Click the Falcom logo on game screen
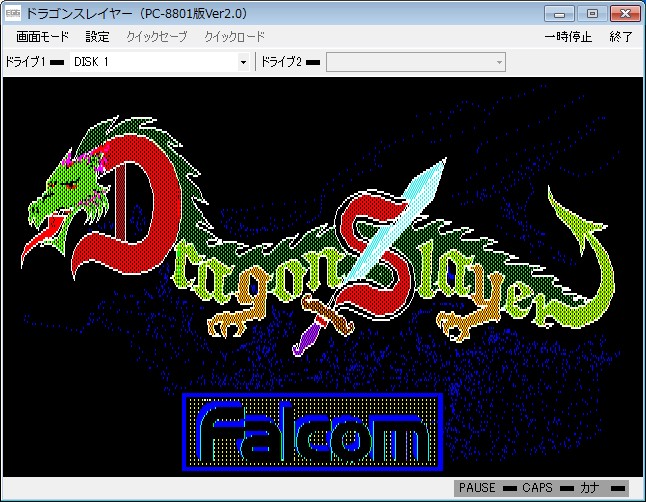This screenshot has width=646, height=502. coord(313,432)
